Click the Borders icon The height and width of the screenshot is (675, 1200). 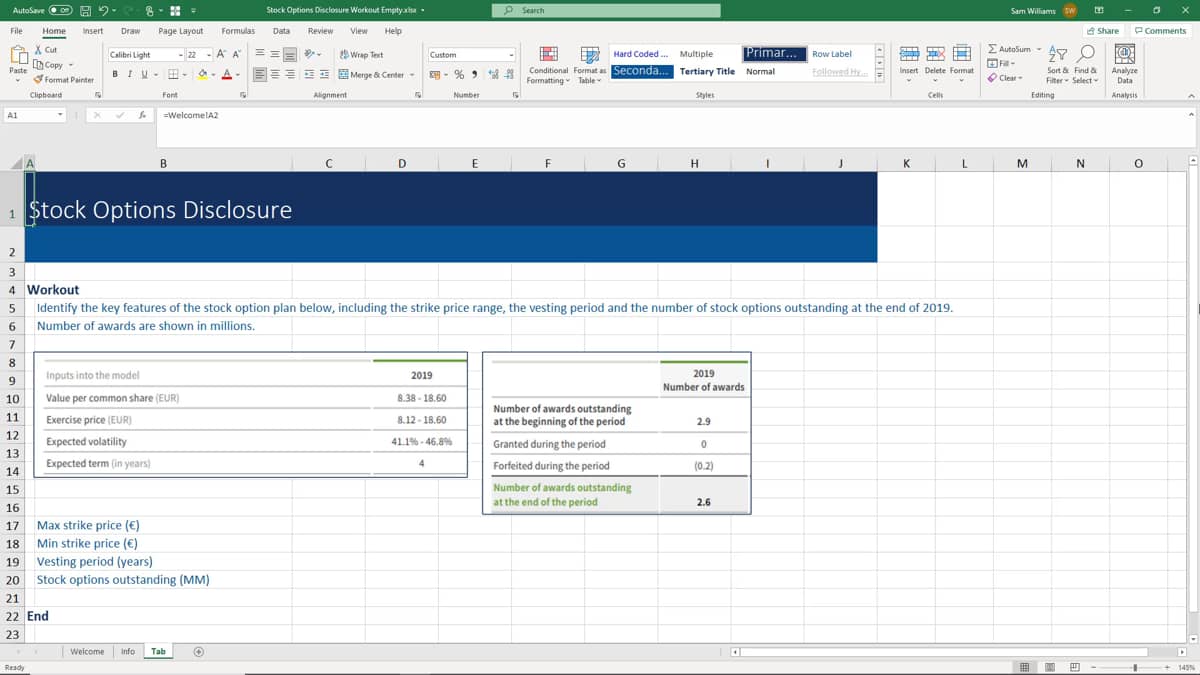click(171, 74)
